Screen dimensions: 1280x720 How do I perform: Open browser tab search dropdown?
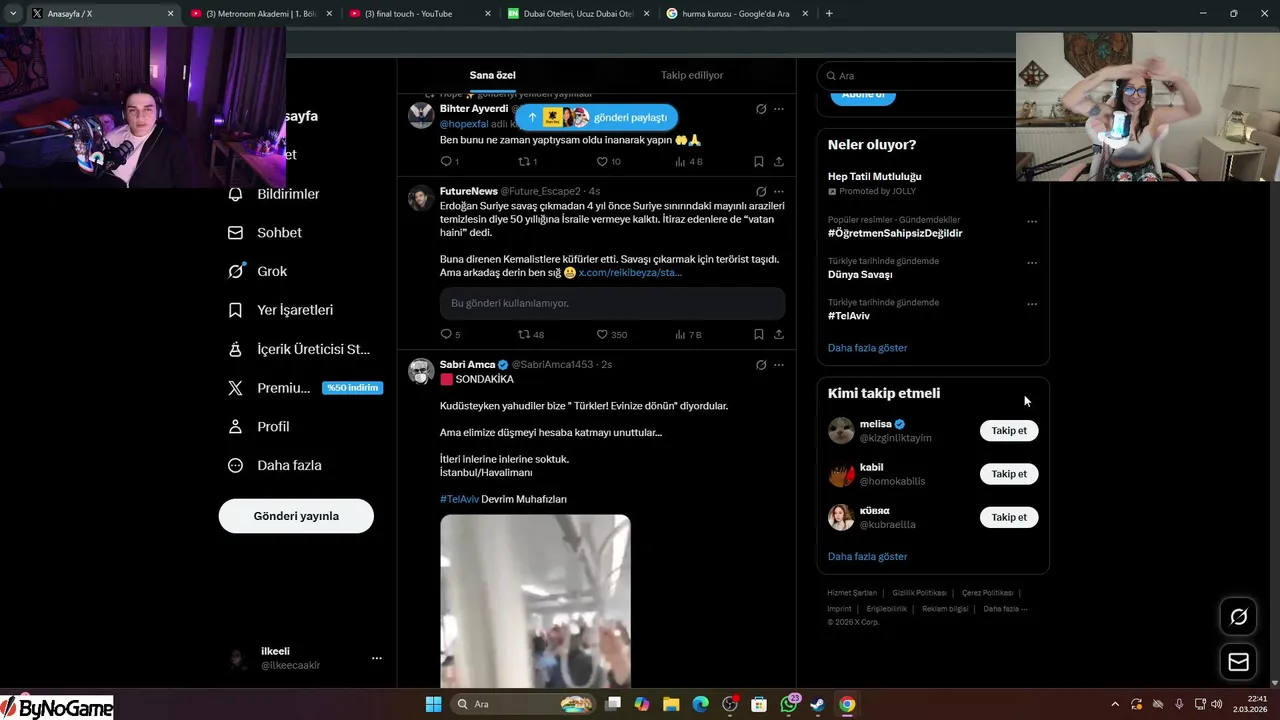[x=13, y=13]
